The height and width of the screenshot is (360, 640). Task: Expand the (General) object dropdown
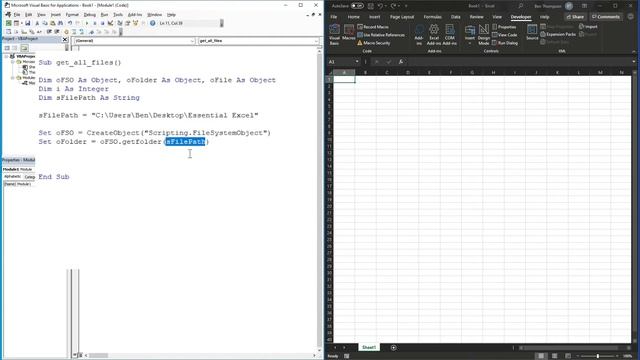point(192,41)
